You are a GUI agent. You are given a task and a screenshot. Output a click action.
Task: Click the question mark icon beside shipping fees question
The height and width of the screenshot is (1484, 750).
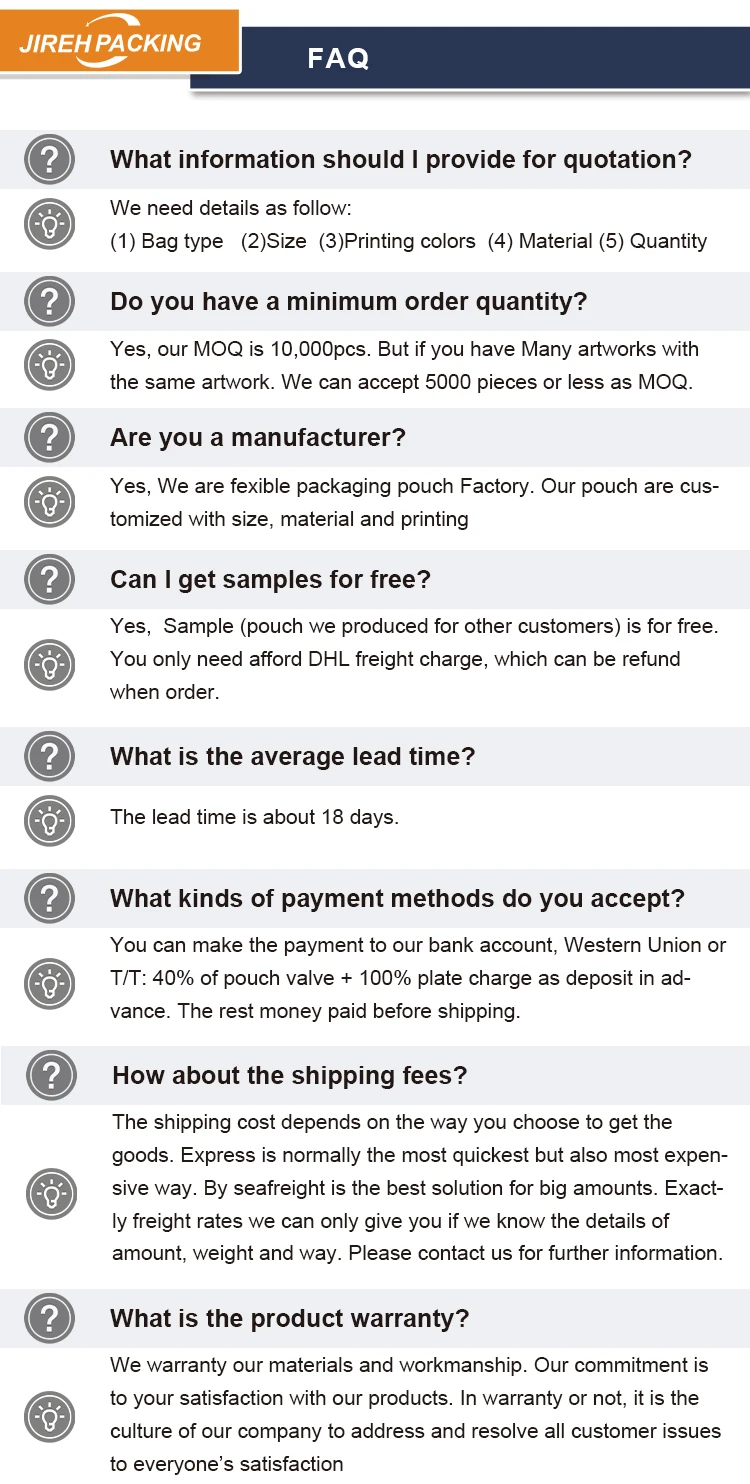click(x=52, y=1075)
